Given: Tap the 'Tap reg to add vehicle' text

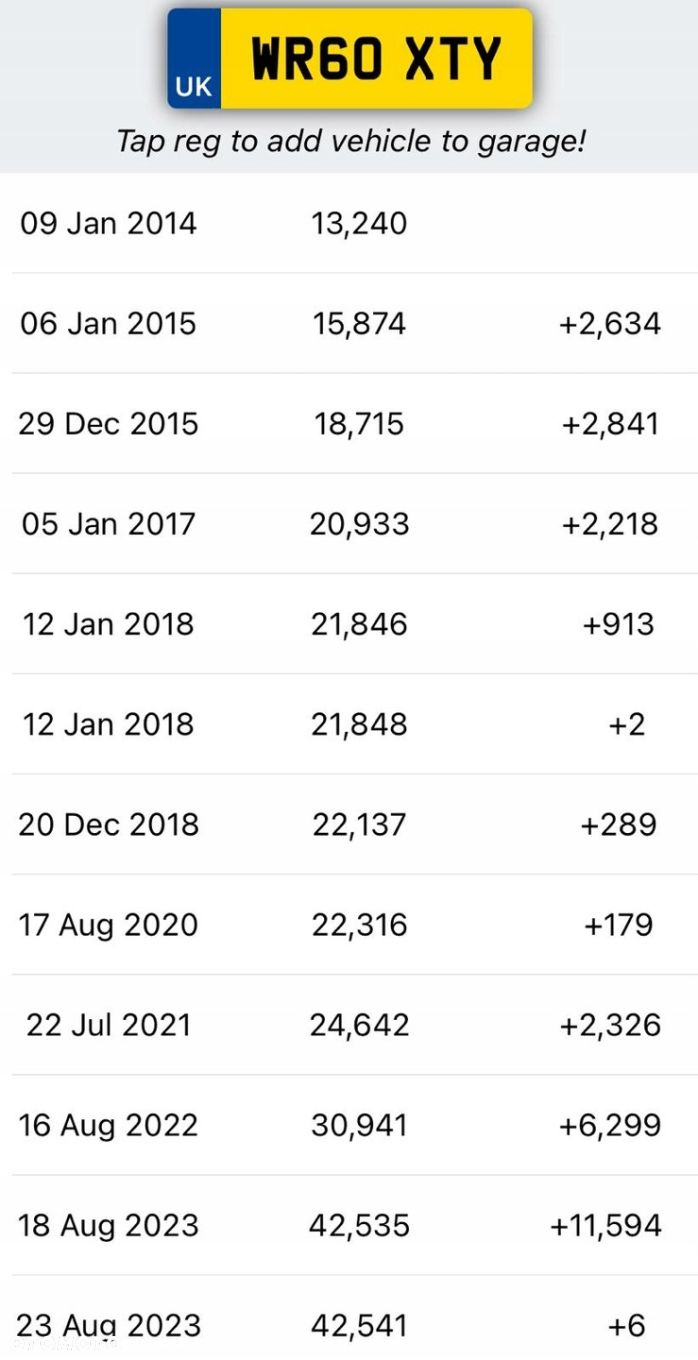Looking at the screenshot, I should [x=350, y=141].
